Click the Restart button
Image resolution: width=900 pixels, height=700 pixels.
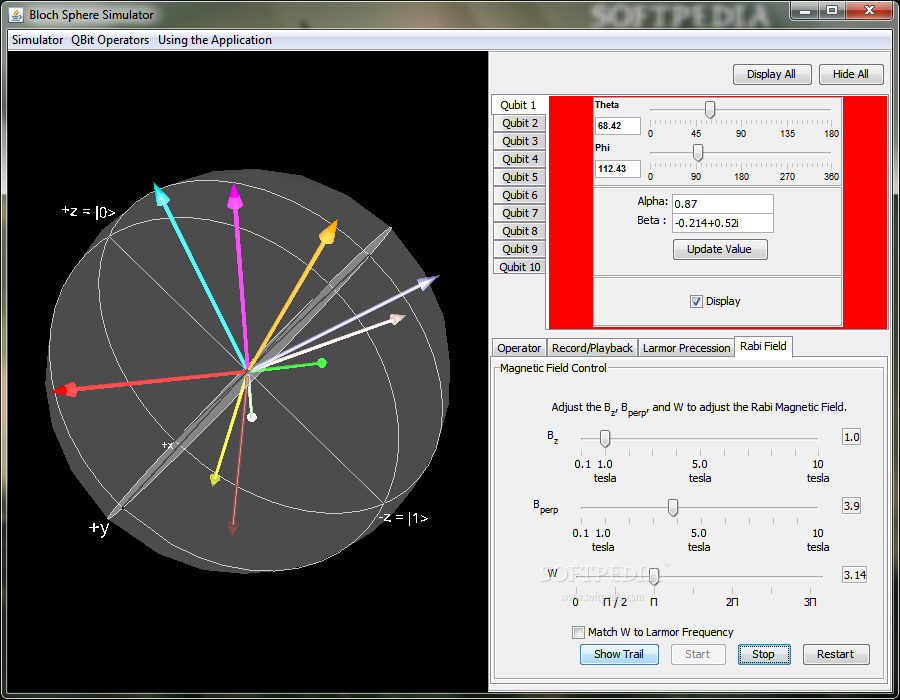pyautogui.click(x=836, y=654)
